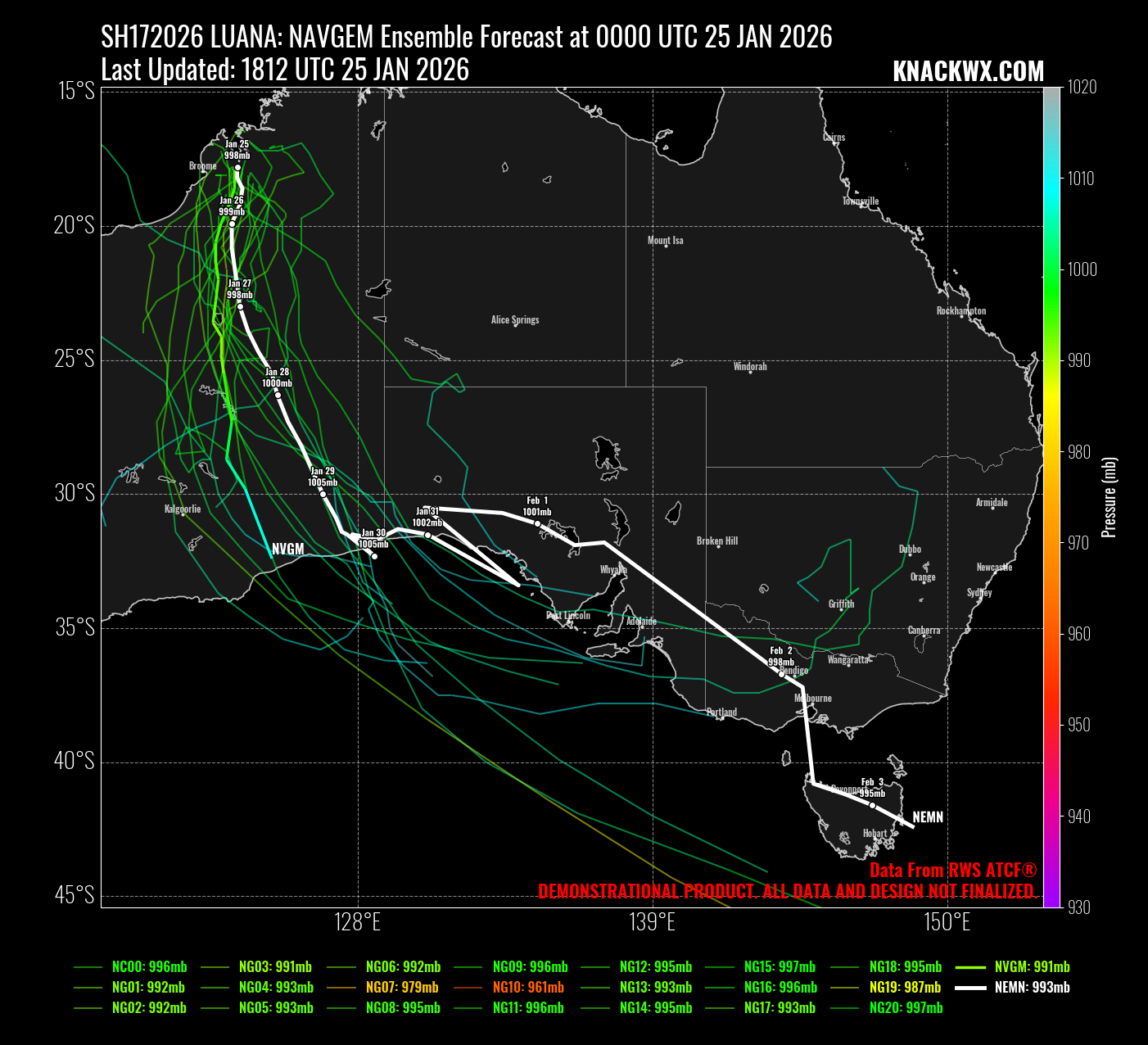Select the Jan 31 1002mb track marker

pyautogui.click(x=427, y=535)
